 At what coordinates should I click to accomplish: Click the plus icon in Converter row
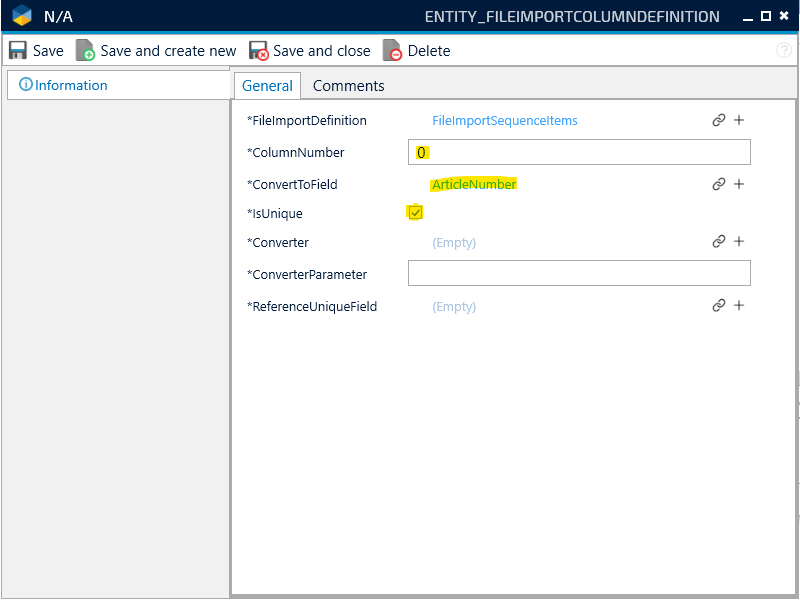[x=739, y=241]
